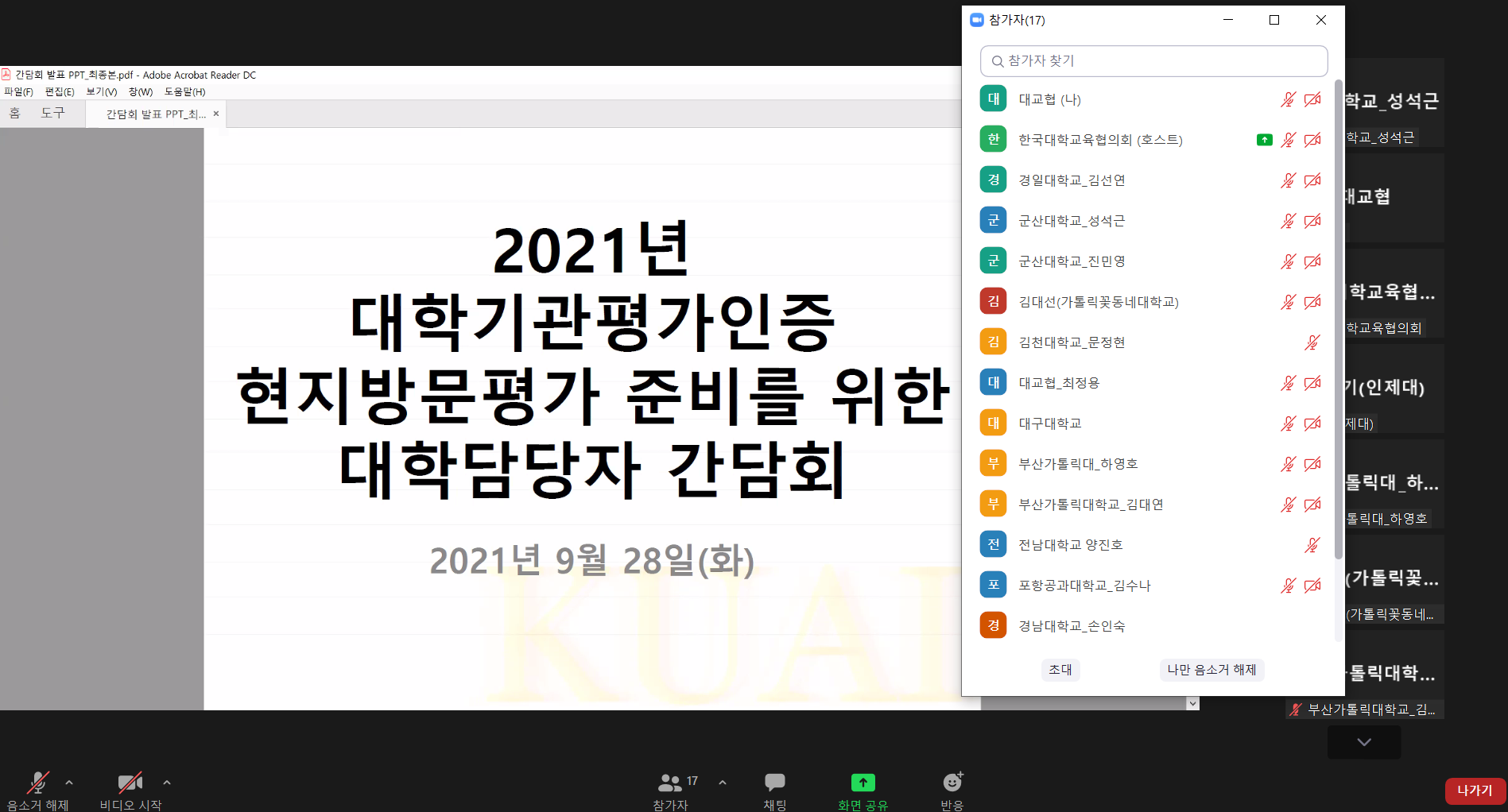
Task: Click the 초대 invite button
Action: [x=1060, y=670]
